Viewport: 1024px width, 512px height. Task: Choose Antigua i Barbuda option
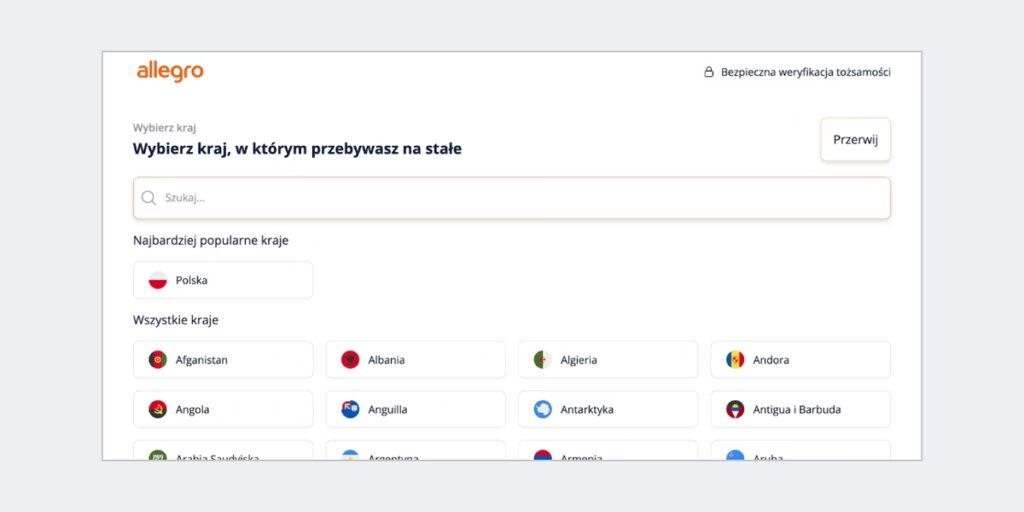click(800, 410)
